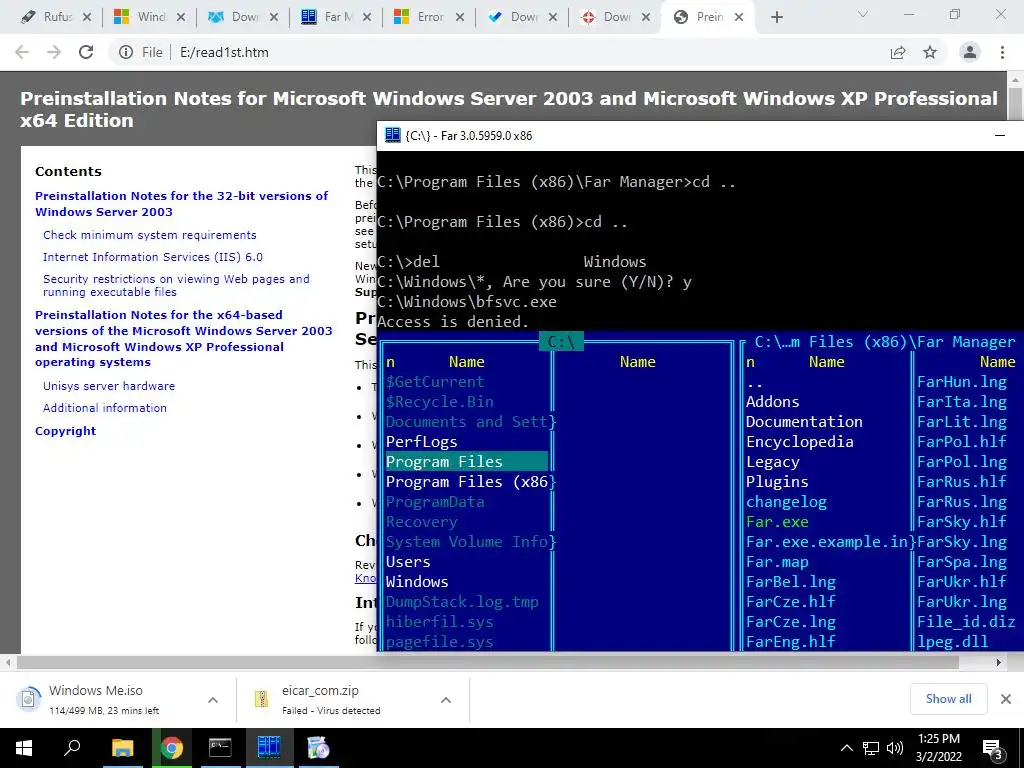Open Unisys server hardware link
Screen dimensions: 1024x768
click(109, 386)
